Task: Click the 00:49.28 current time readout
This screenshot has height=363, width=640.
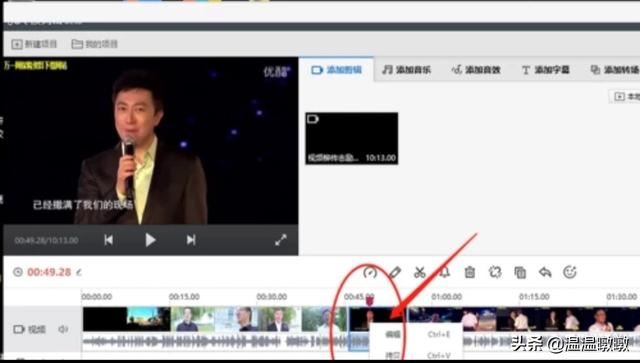Action: [49, 272]
